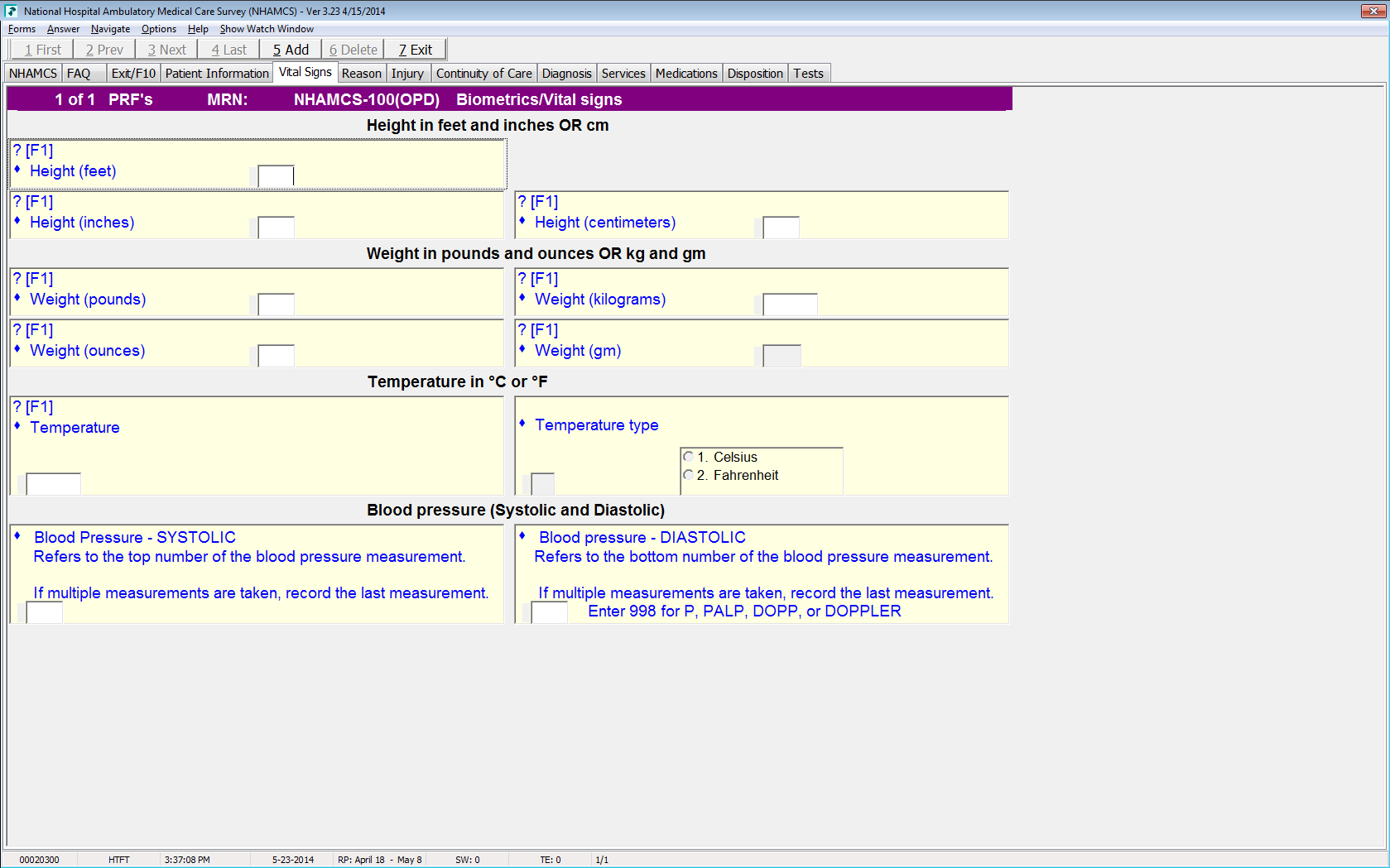
Task: Go to the Next record
Action: pyautogui.click(x=167, y=50)
